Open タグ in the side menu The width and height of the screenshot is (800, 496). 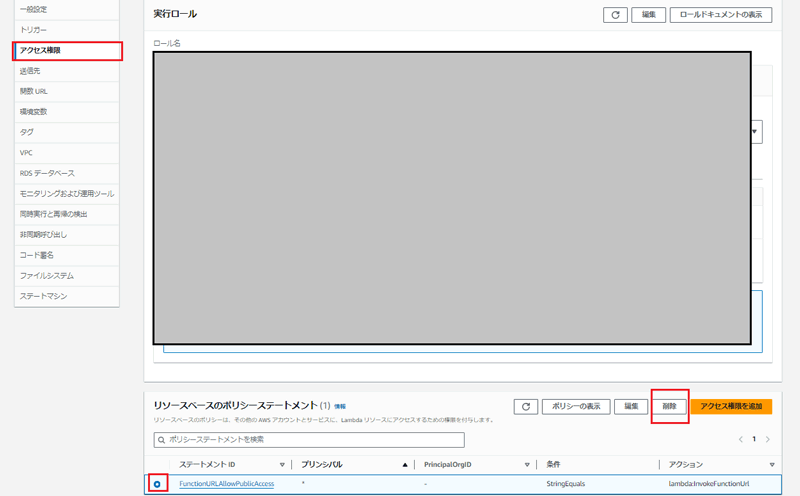[67, 132]
